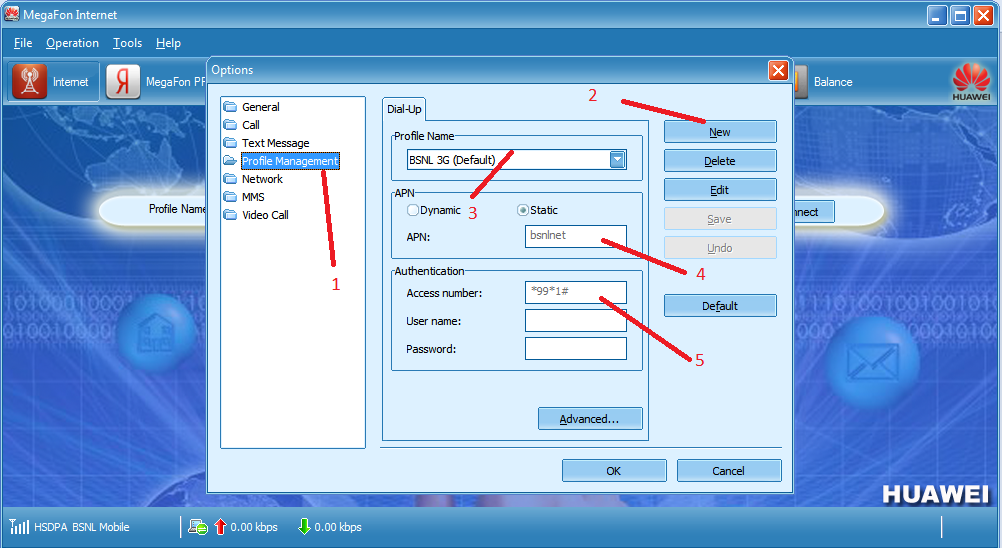Click the Huawei logo in the toolbar

coord(971,82)
